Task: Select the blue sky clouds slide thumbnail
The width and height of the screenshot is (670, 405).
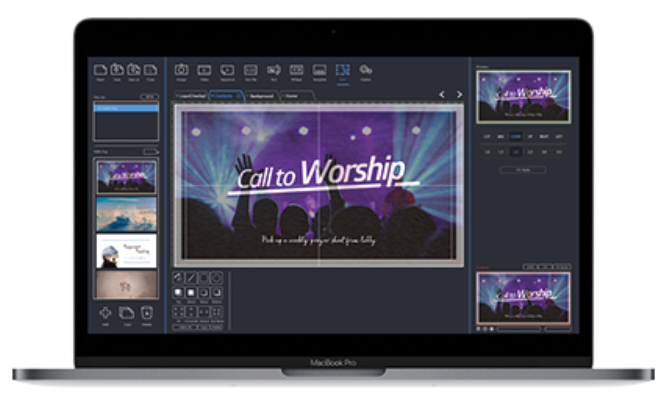Action: click(x=126, y=214)
